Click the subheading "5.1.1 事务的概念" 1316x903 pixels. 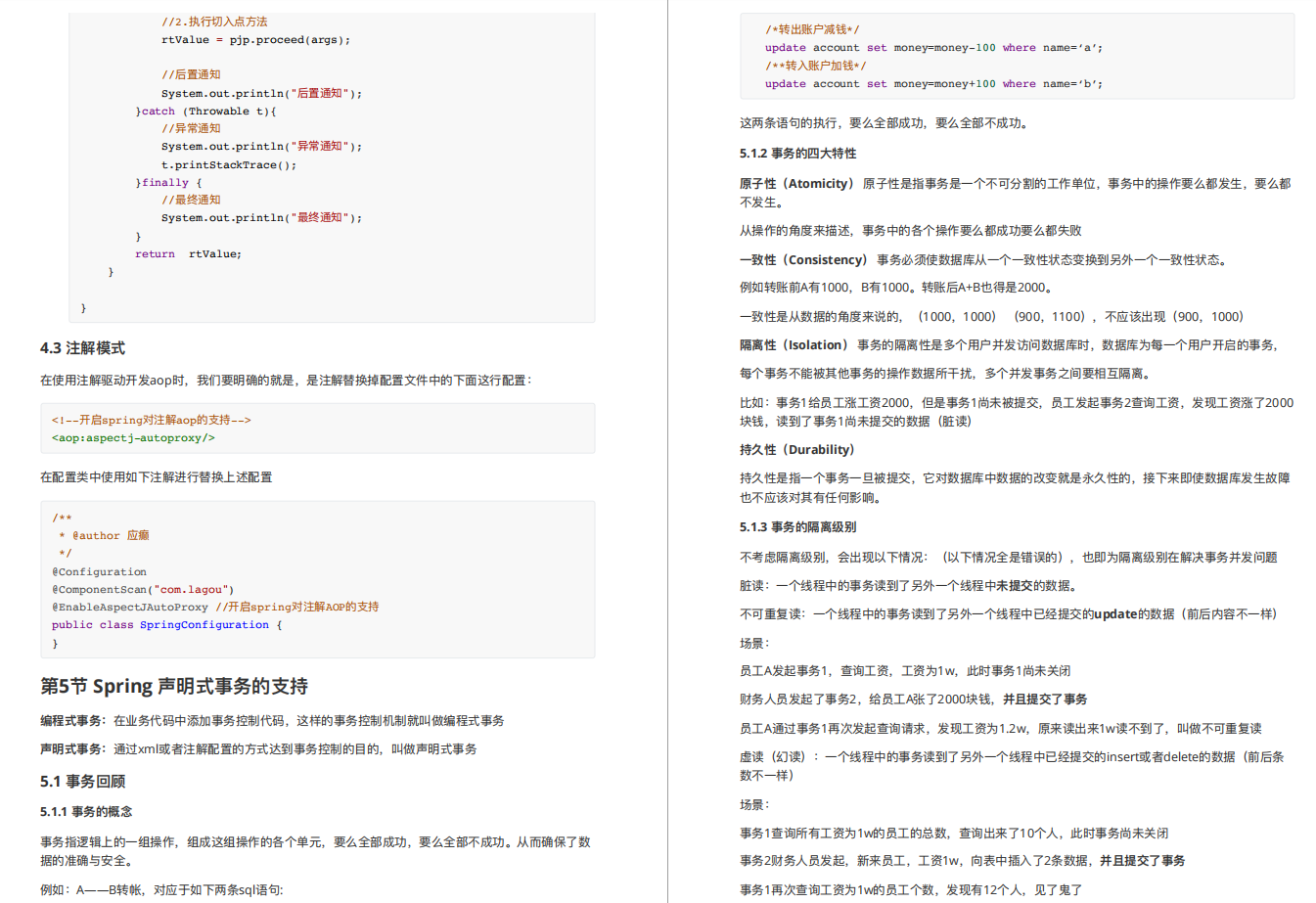[x=86, y=812]
